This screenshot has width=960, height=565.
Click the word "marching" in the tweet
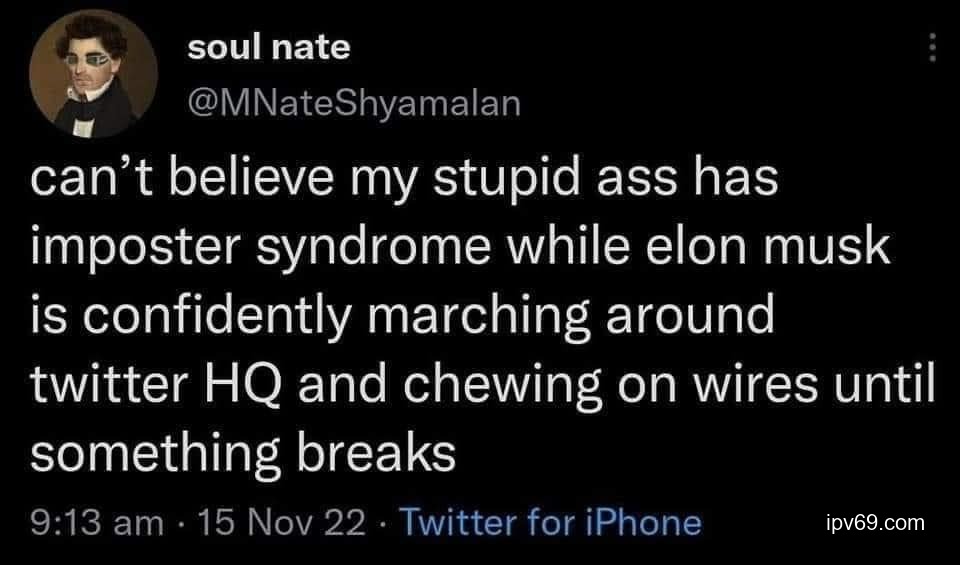(x=482, y=316)
